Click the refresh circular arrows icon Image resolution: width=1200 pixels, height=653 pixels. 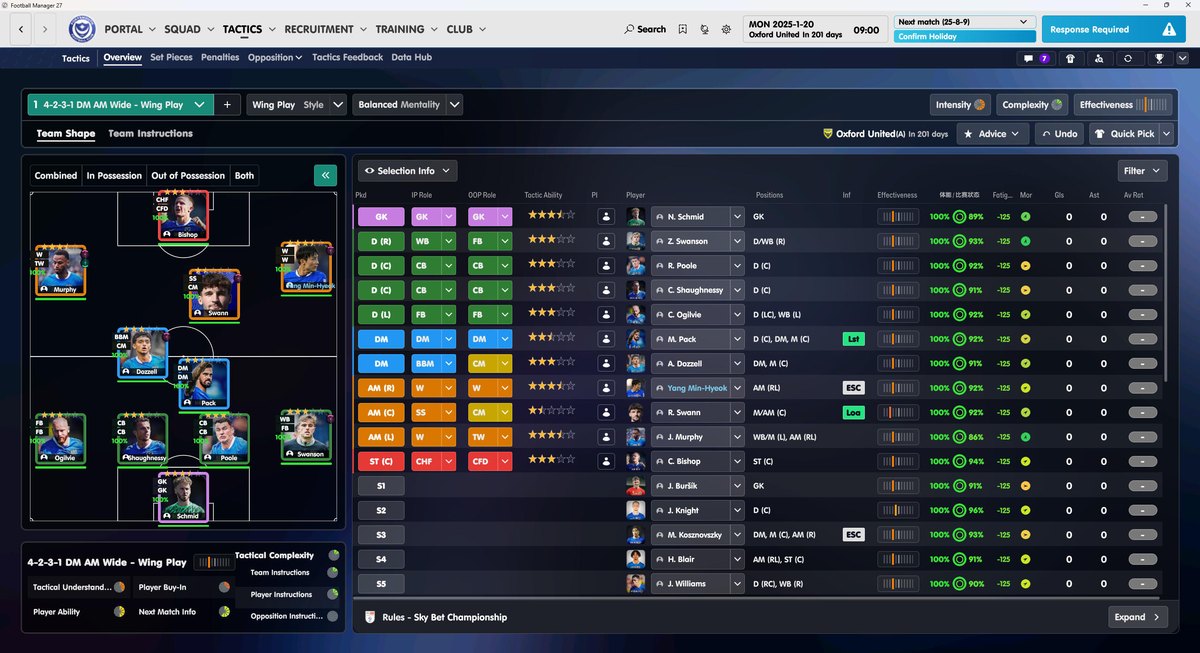click(1128, 58)
